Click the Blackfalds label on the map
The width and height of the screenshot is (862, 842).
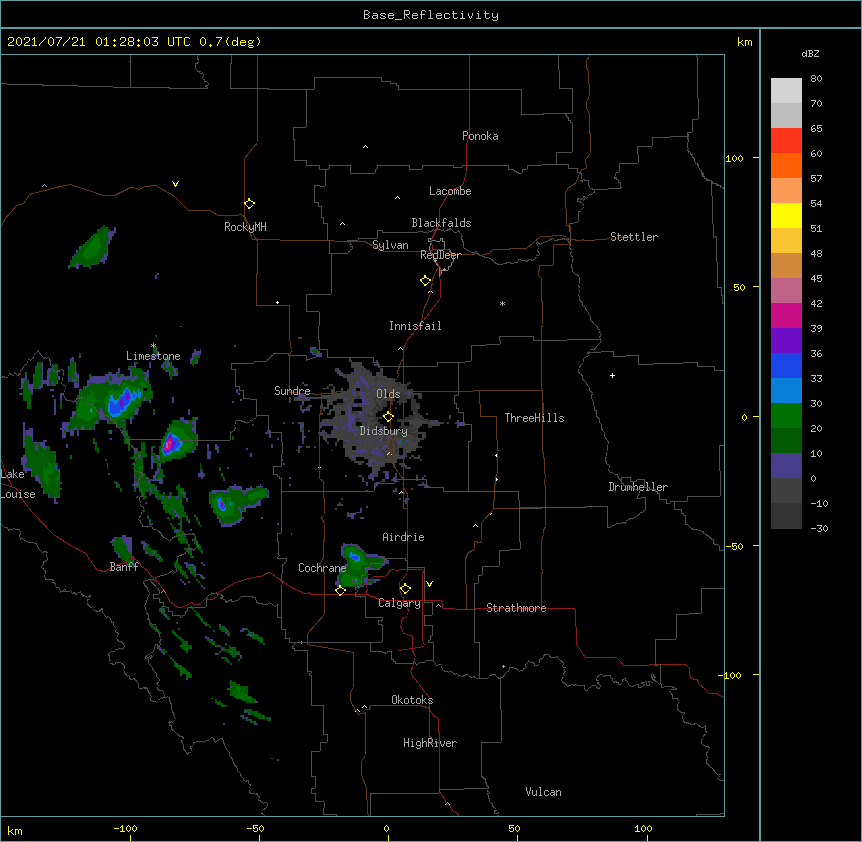click(441, 223)
